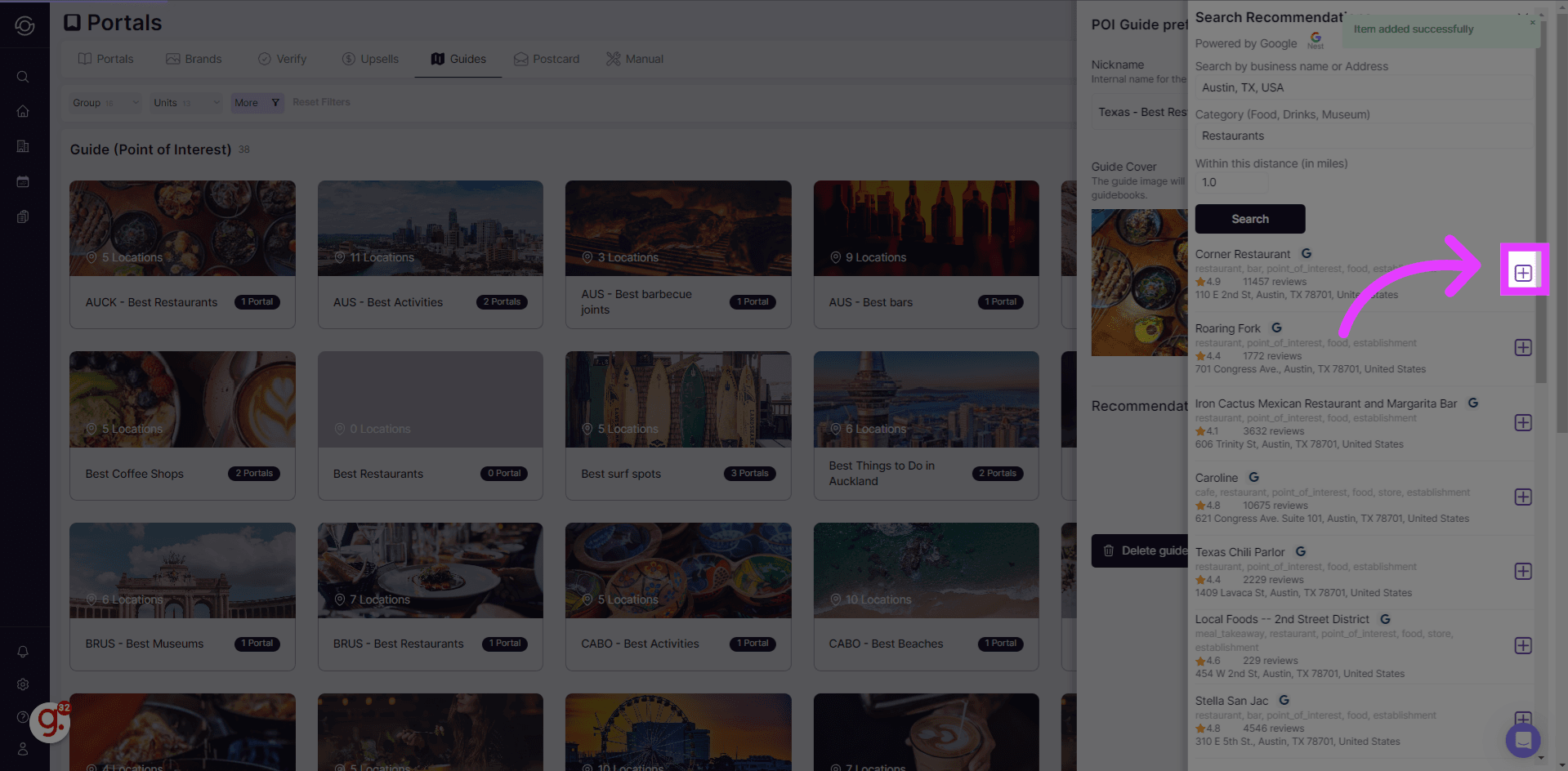Add Roaring Fork with its plus icon
Screen dimensions: 1568x771
(1522, 347)
